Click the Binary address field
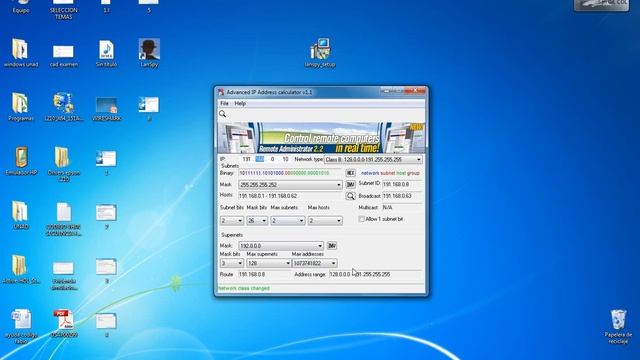 tap(290, 173)
